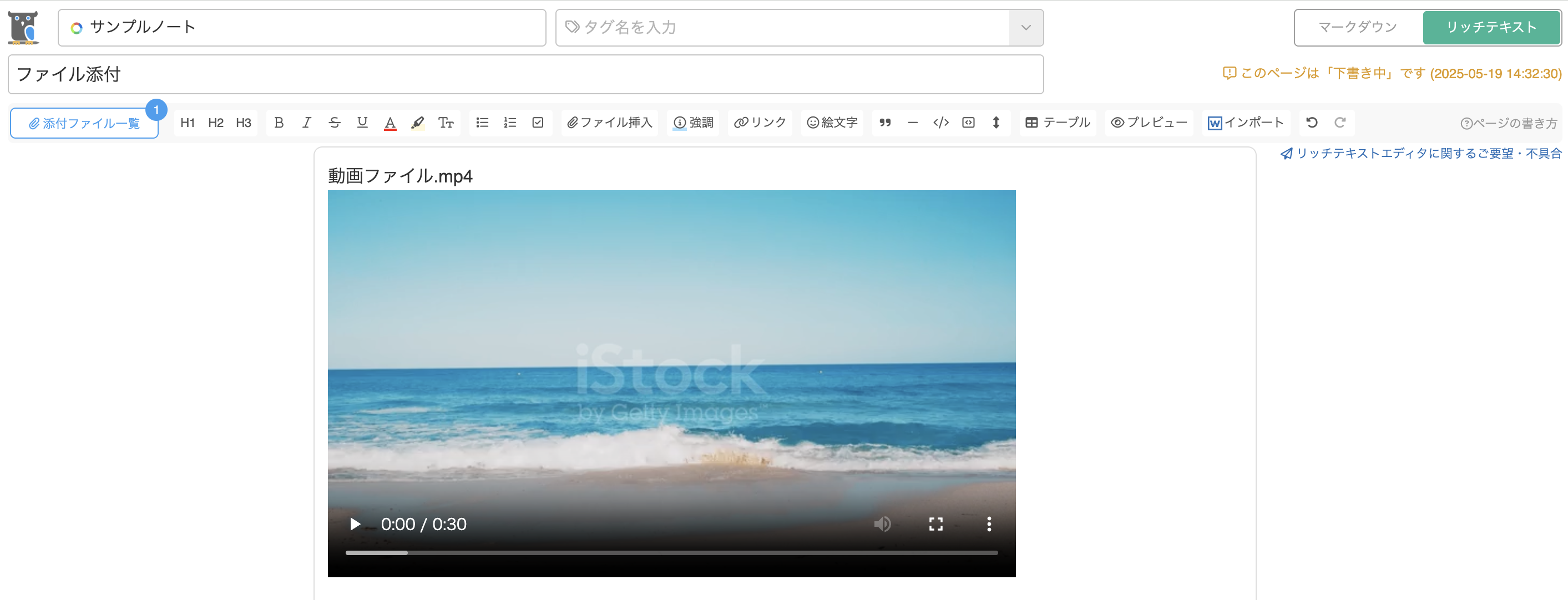Play the 動画ファイル.mp4 video

pyautogui.click(x=355, y=523)
